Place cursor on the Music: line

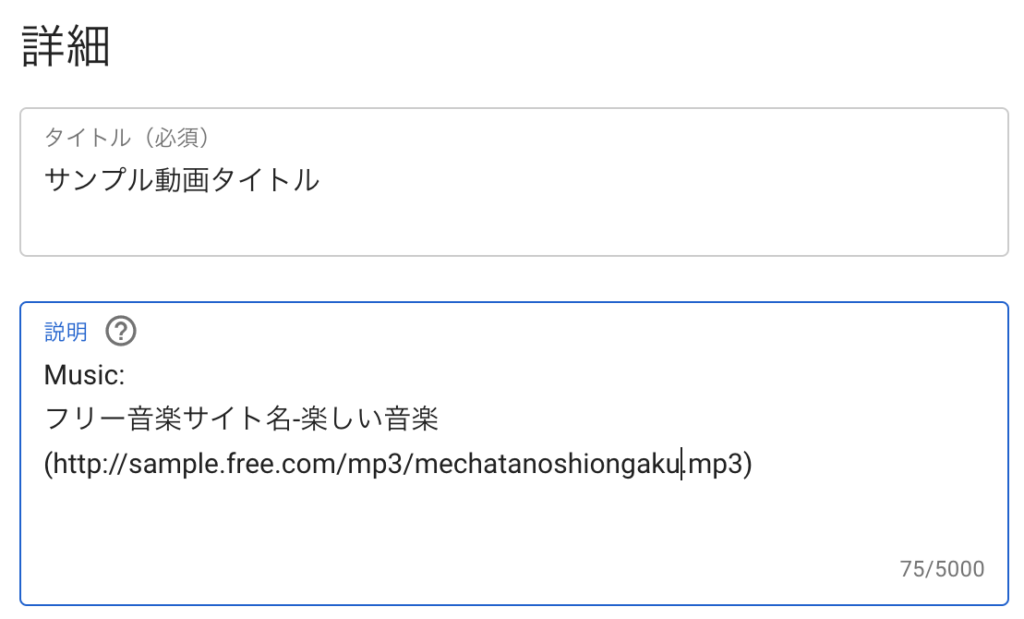pyautogui.click(x=84, y=375)
